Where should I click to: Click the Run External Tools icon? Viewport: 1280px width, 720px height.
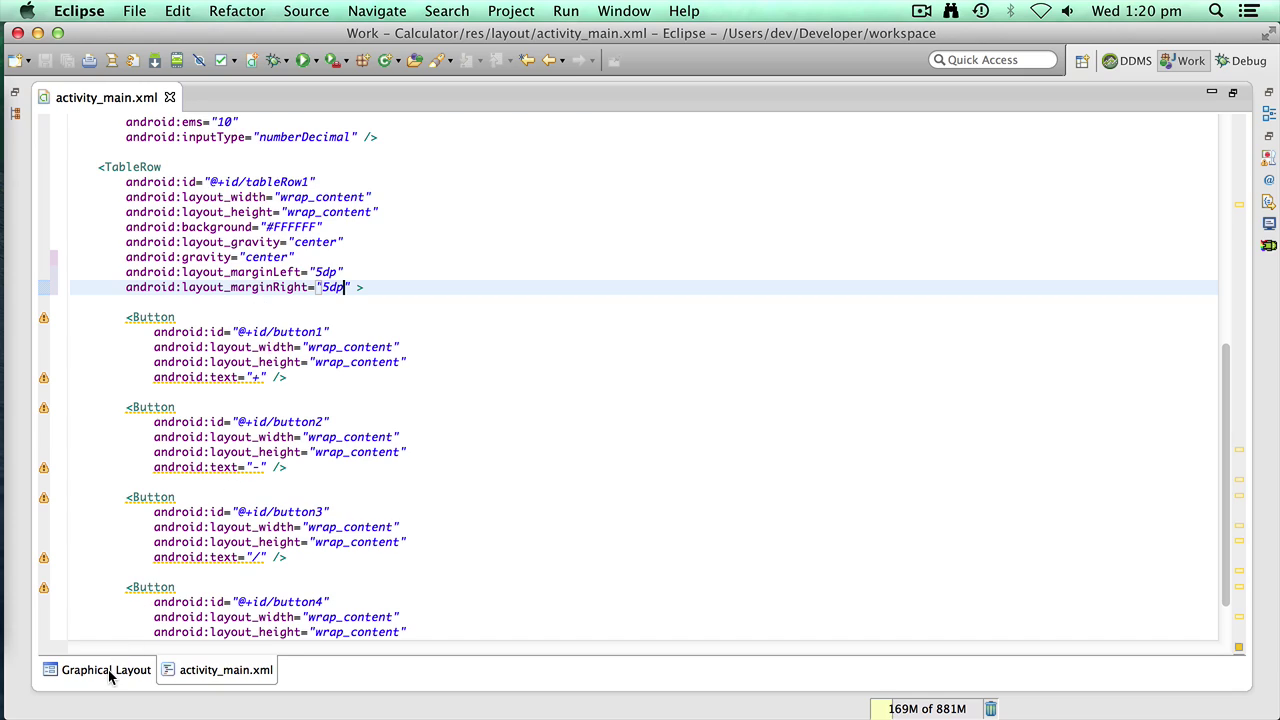331,60
